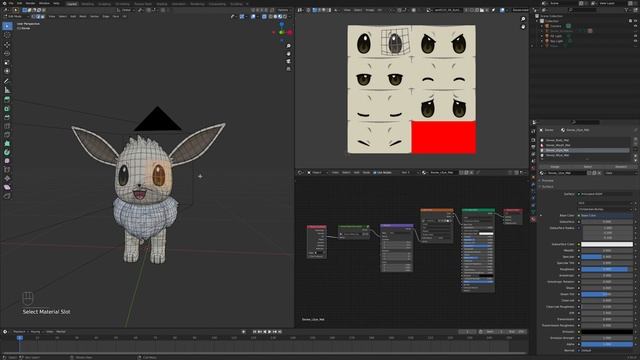Enable face select mode

pos(42,17)
